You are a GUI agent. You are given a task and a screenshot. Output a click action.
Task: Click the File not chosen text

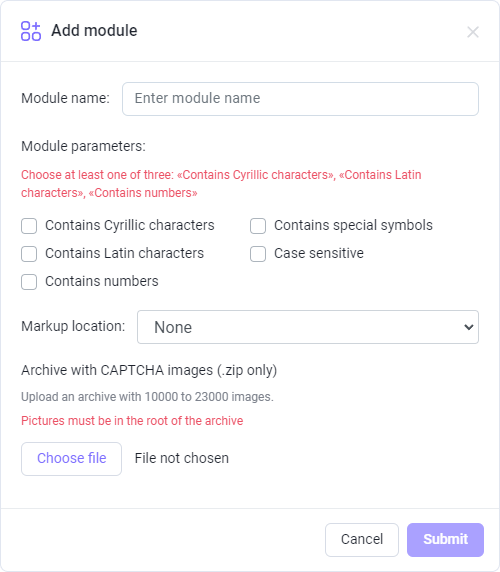[x=182, y=458]
